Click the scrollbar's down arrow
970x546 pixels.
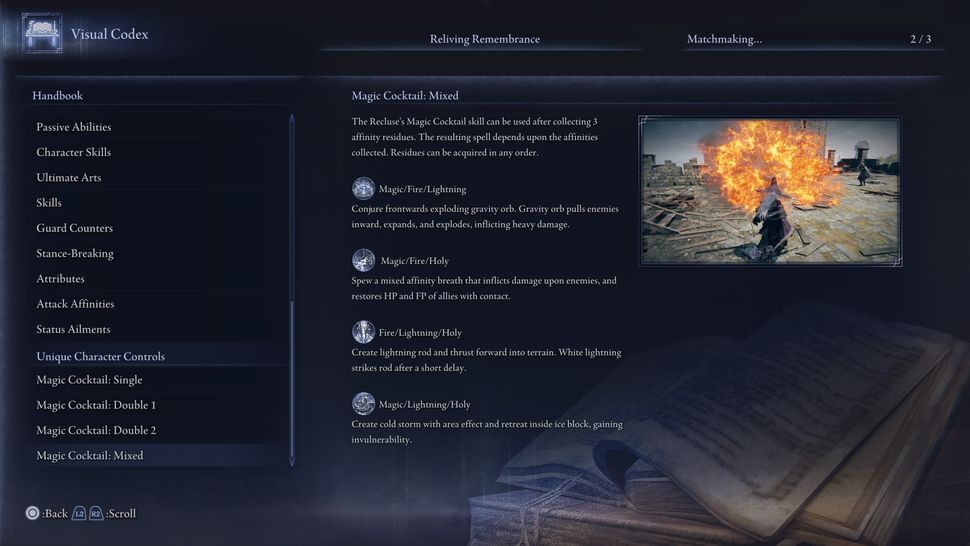point(292,462)
